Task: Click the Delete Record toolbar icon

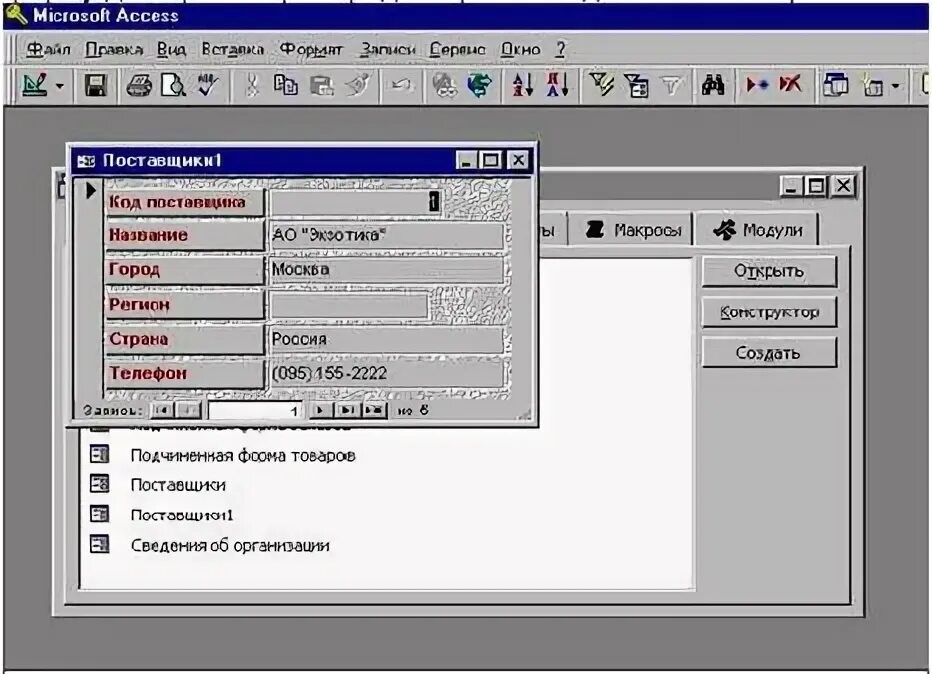Action: pyautogui.click(x=791, y=86)
